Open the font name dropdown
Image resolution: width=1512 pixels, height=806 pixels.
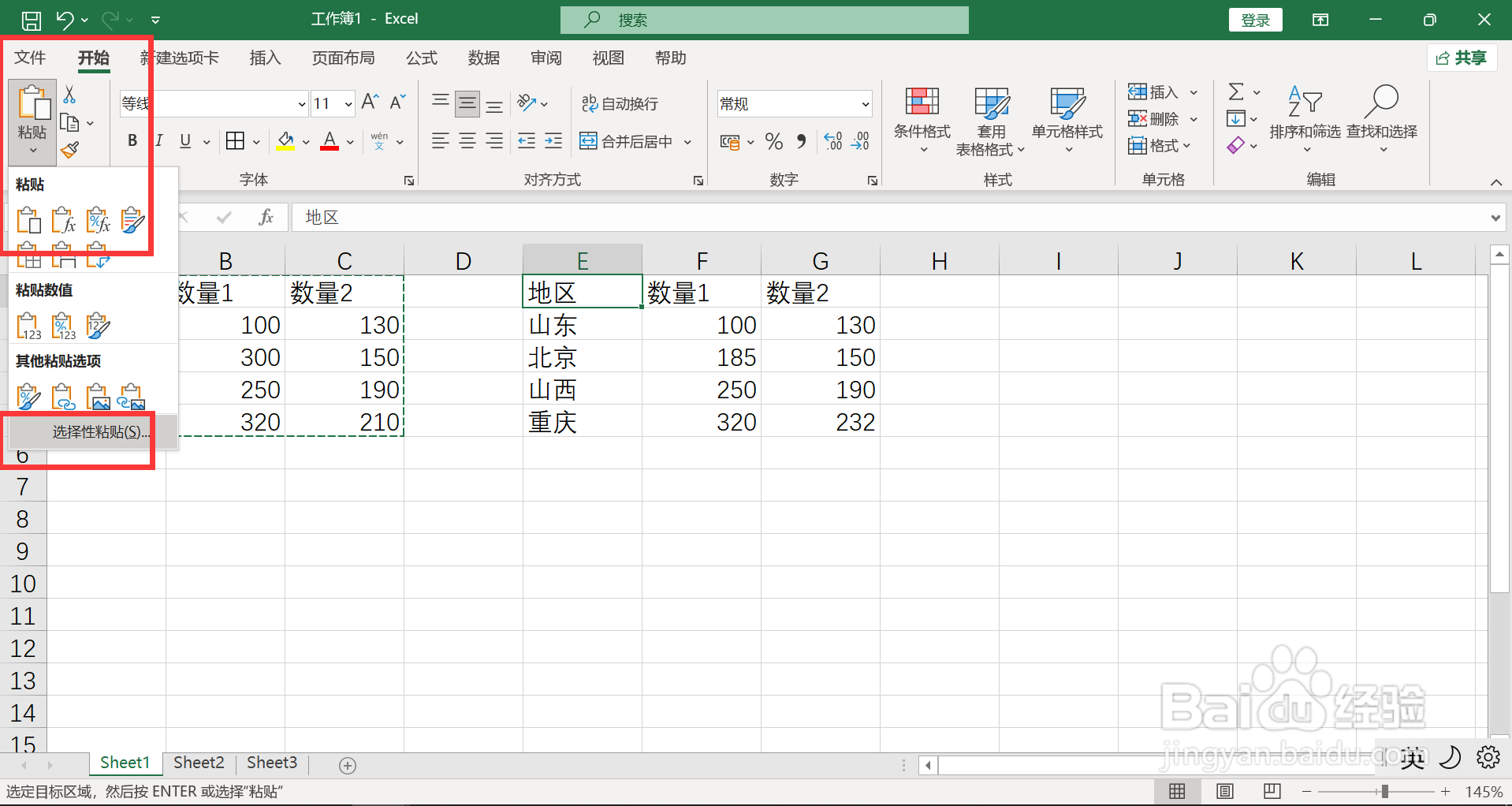(x=301, y=104)
